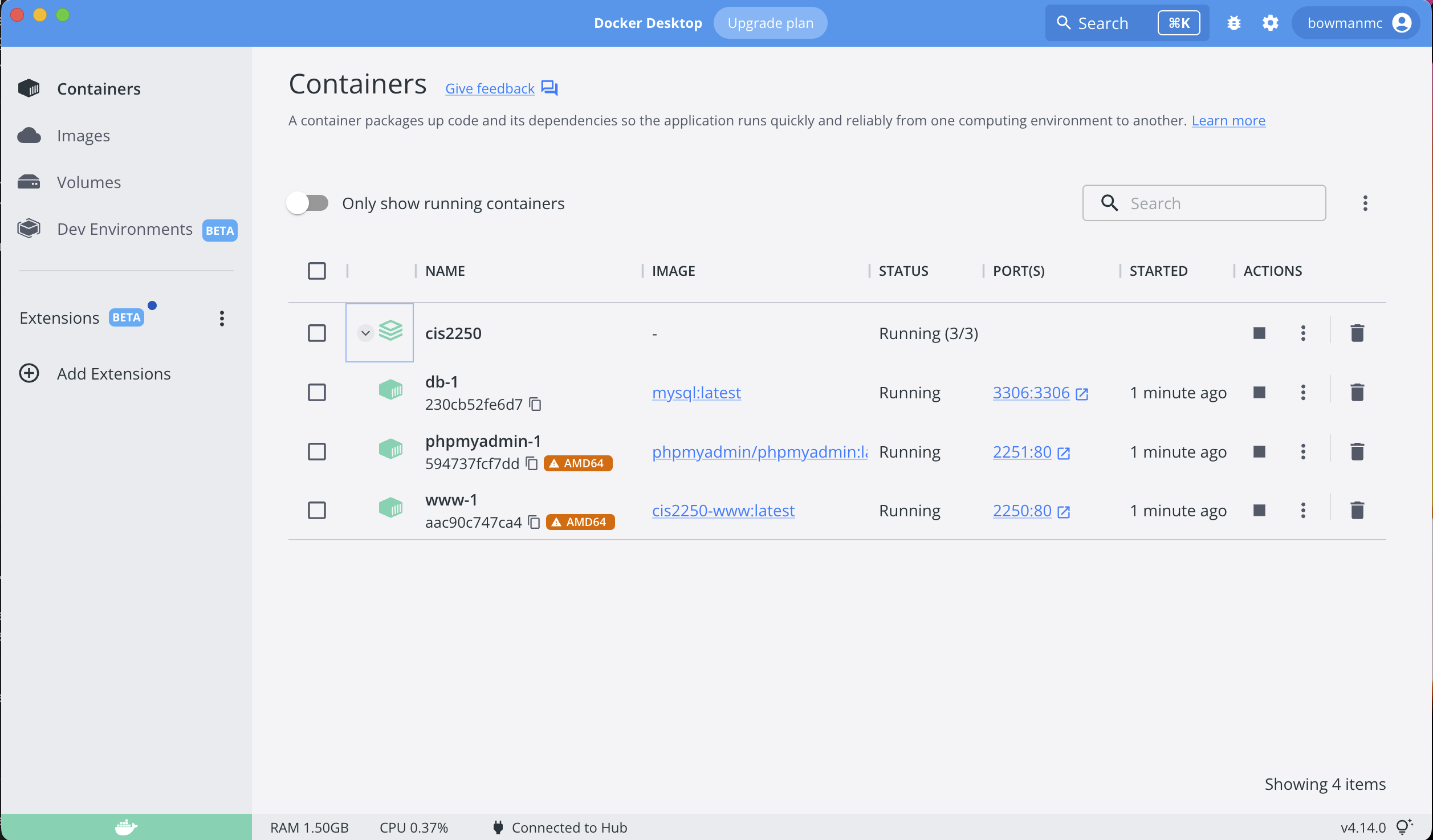1433x840 pixels.
Task: Open the Extensions three-dot options menu
Action: point(222,318)
